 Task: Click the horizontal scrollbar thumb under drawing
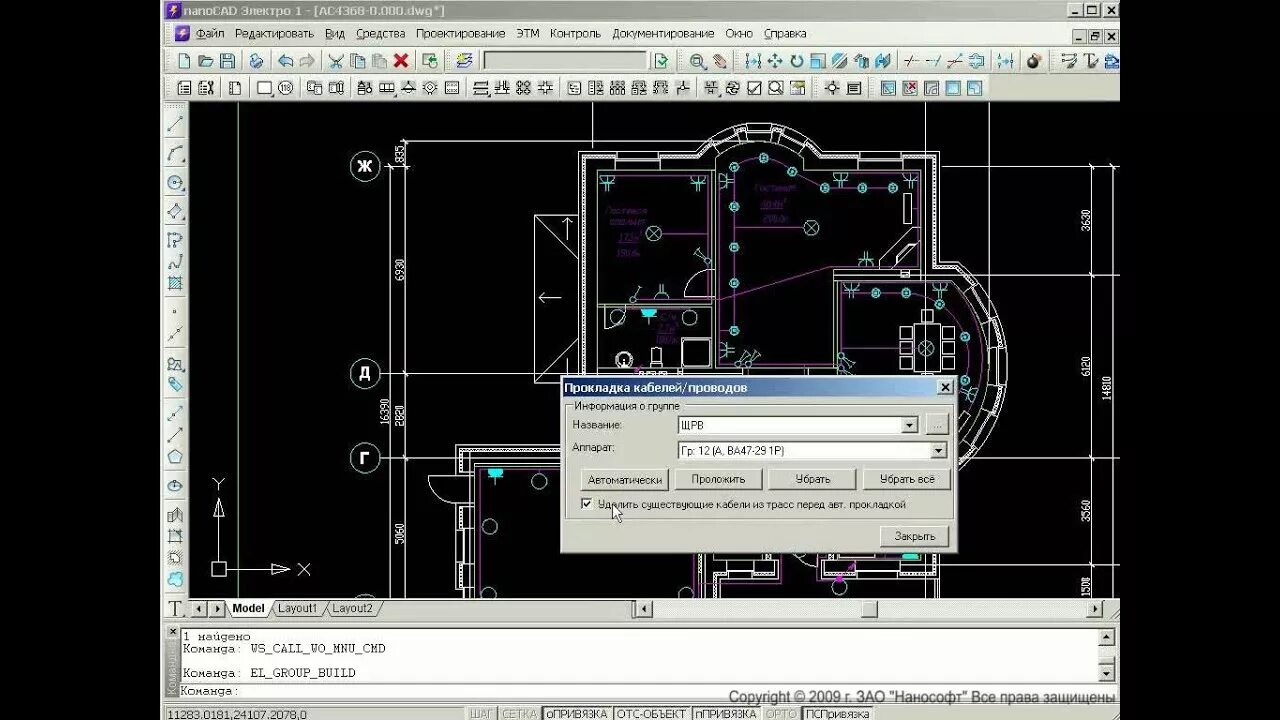869,608
